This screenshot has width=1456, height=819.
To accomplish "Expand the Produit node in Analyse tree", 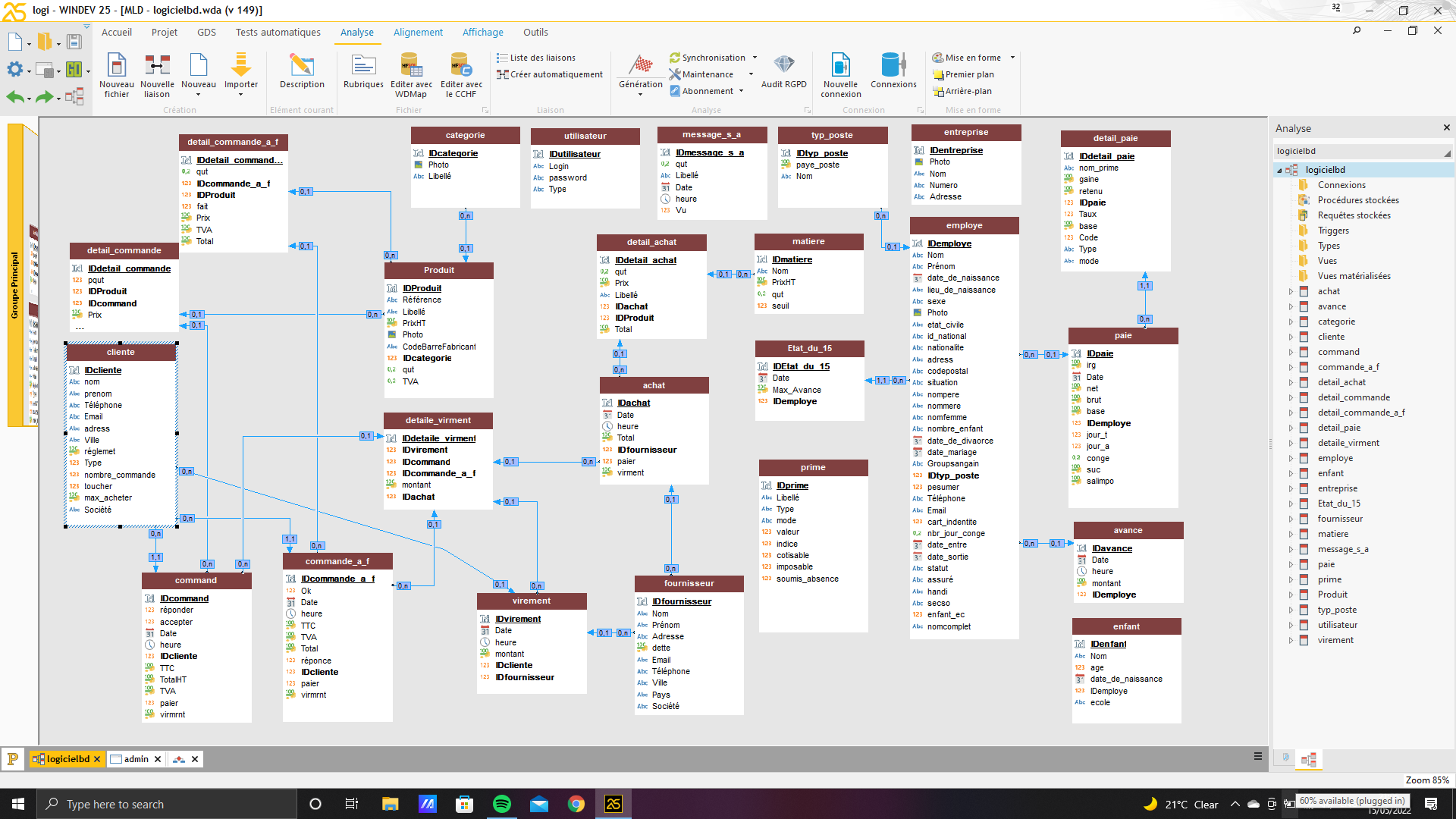I will 1291,595.
